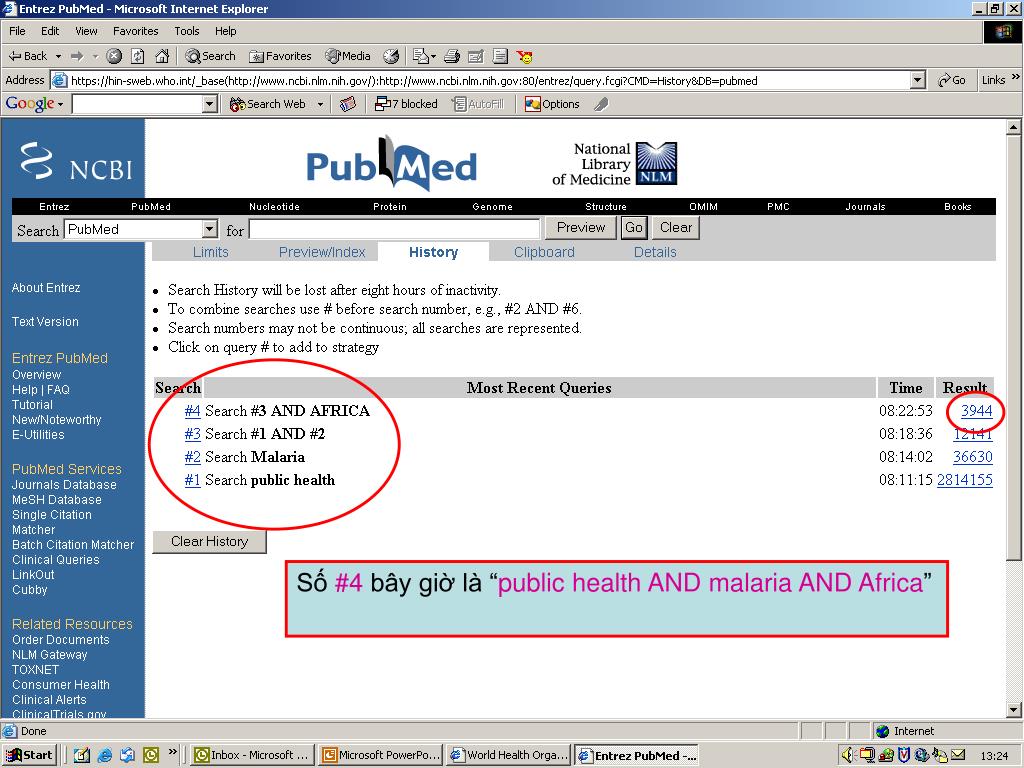Click the Messenger smiley icon
Screen dimensions: 1024x768
tap(524, 56)
